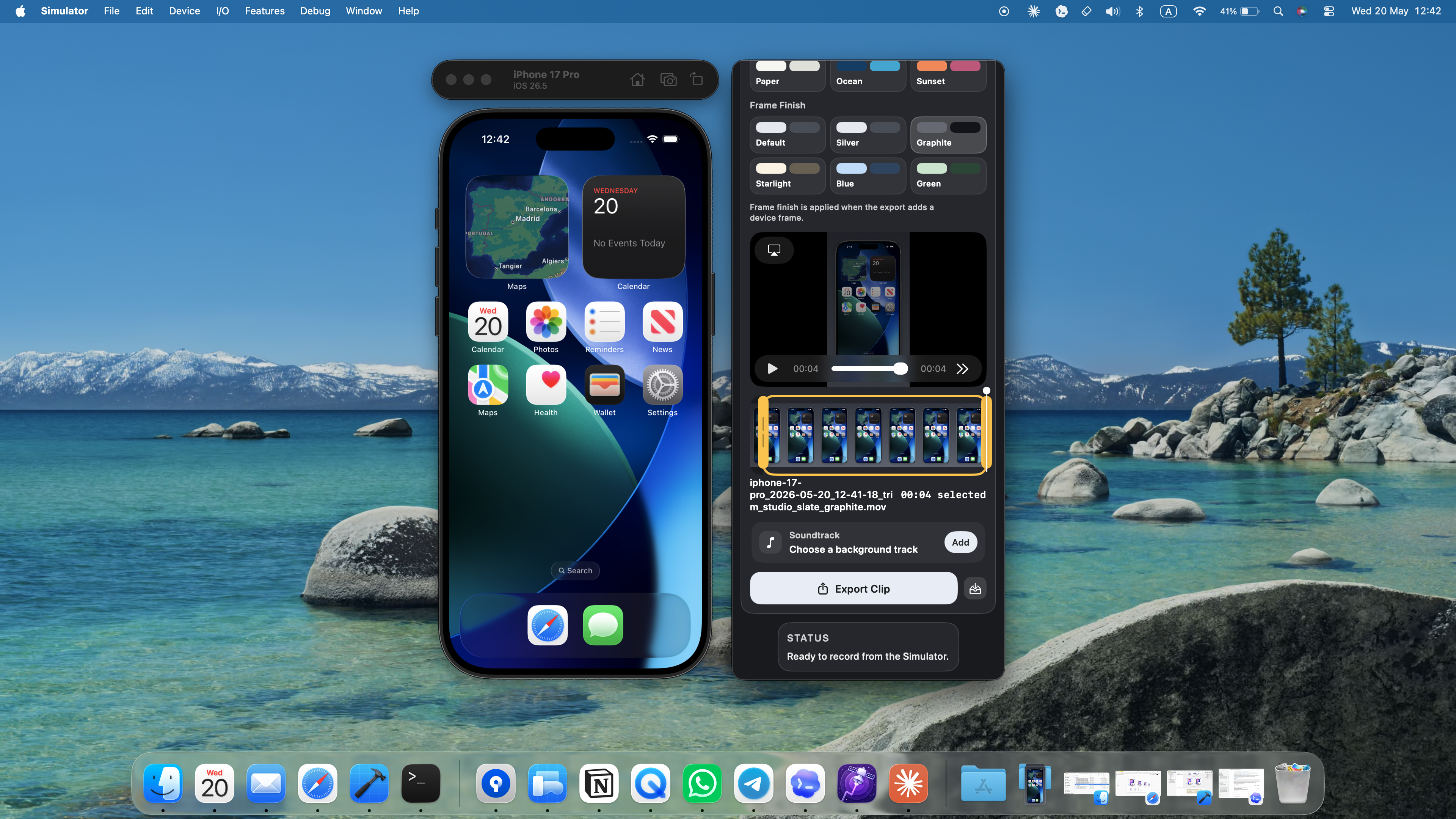The height and width of the screenshot is (819, 1456).
Task: Rotate the device using the Simulator toolbar icon
Action: pyautogui.click(x=697, y=80)
